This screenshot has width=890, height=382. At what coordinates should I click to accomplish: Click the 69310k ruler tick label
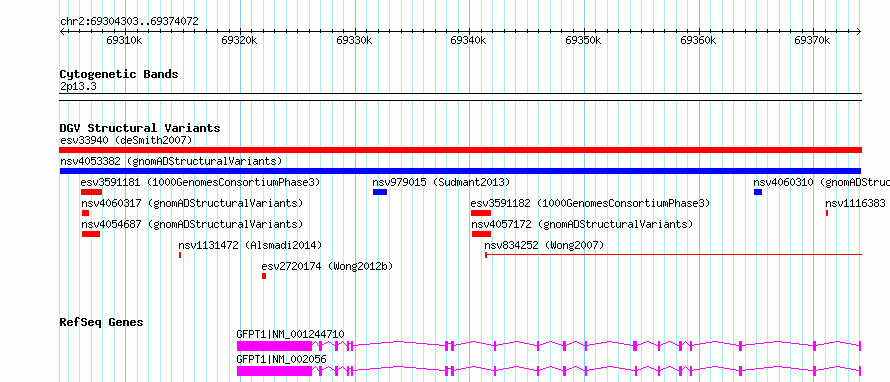124,40
